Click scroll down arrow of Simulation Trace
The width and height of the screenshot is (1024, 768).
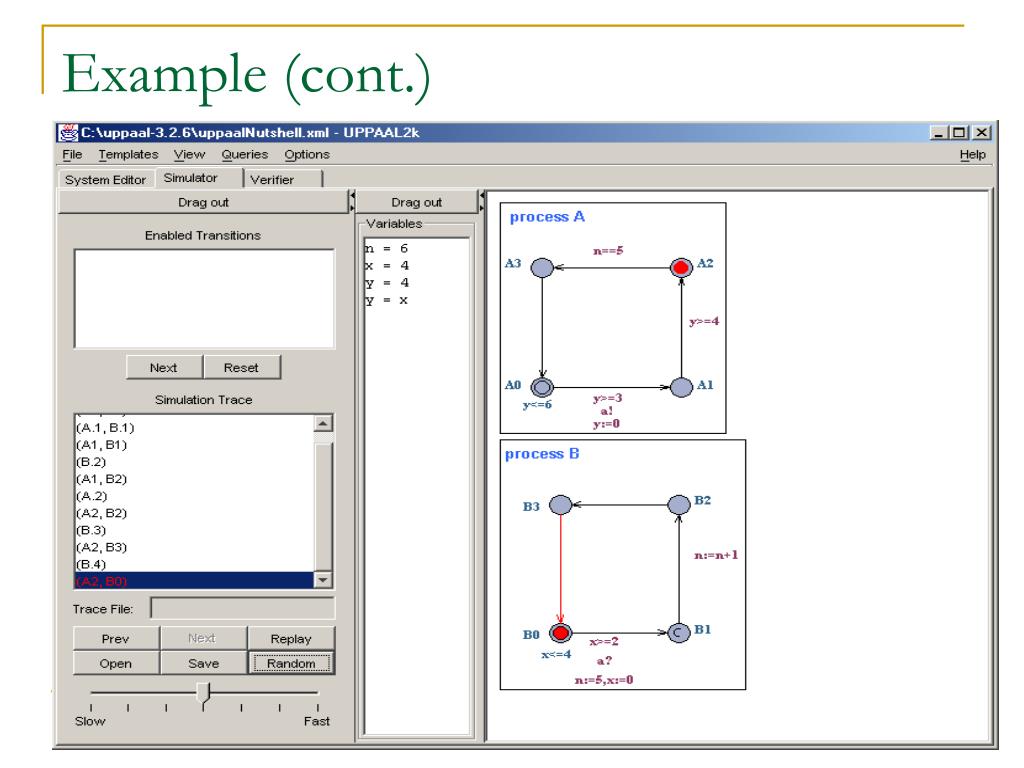coord(323,580)
